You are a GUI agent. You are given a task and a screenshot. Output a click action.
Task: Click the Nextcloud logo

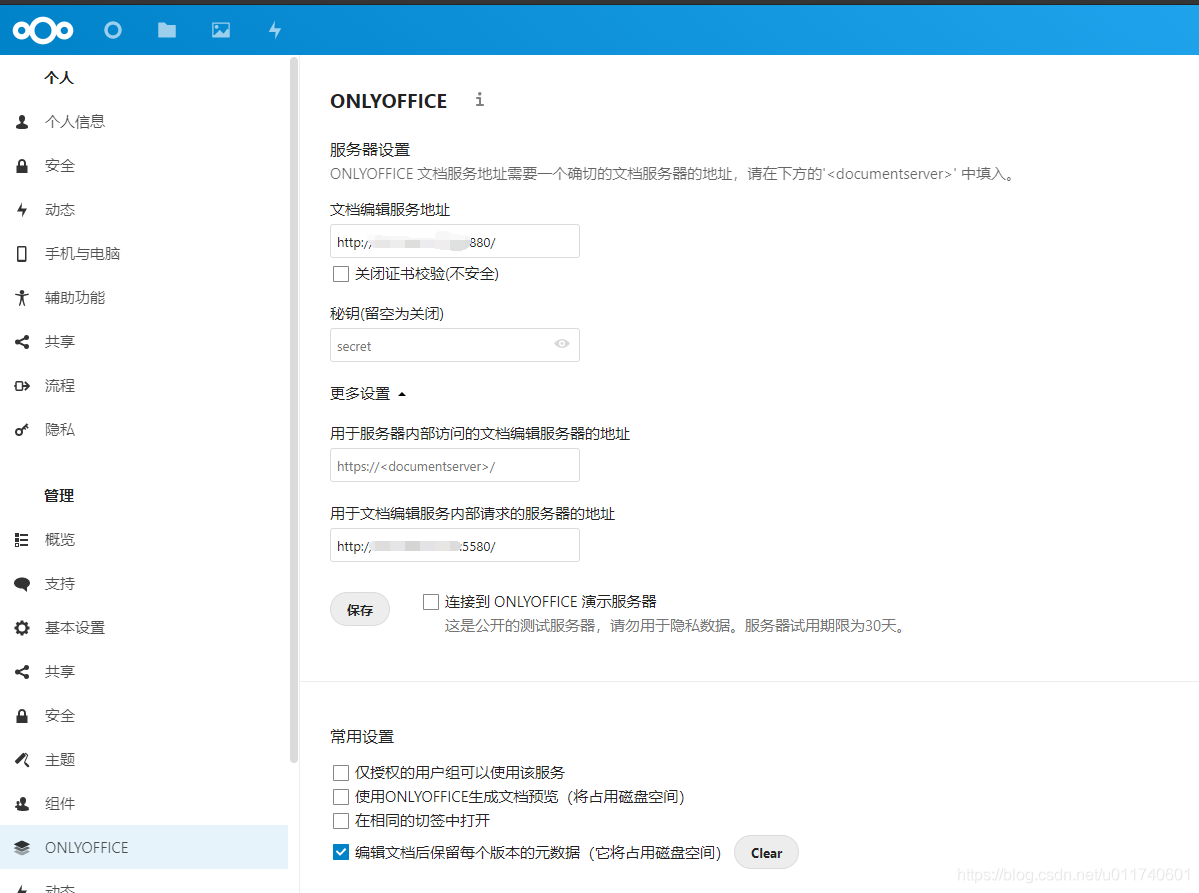(43, 30)
